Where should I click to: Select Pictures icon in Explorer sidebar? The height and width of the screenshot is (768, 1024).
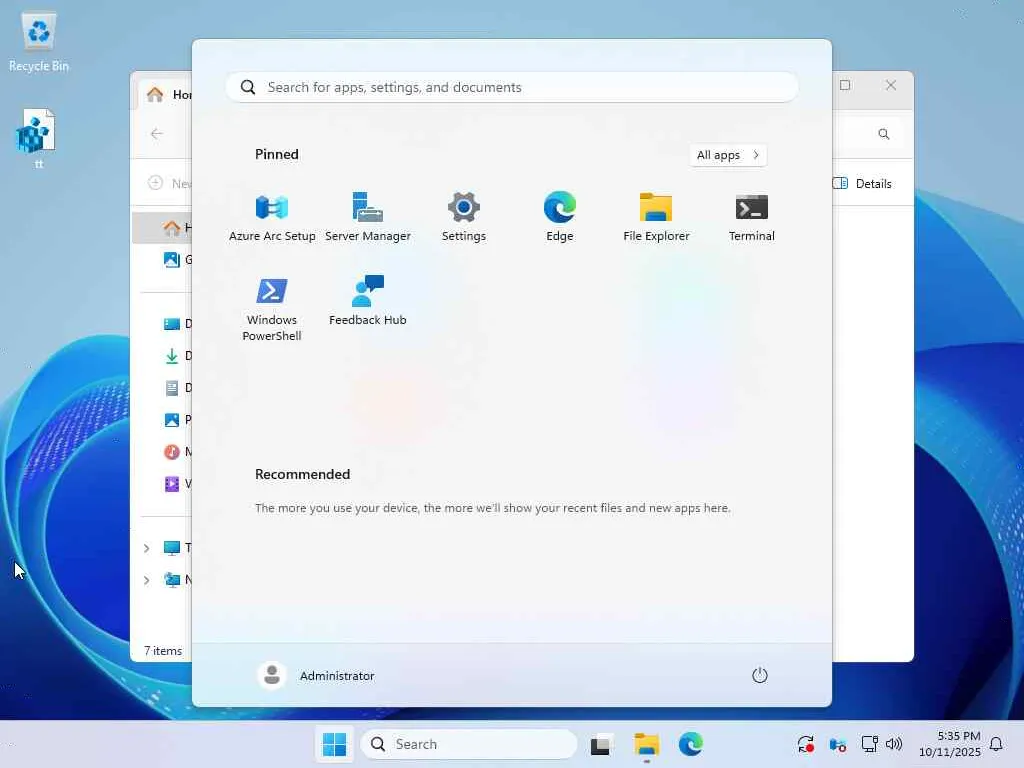pyautogui.click(x=172, y=420)
